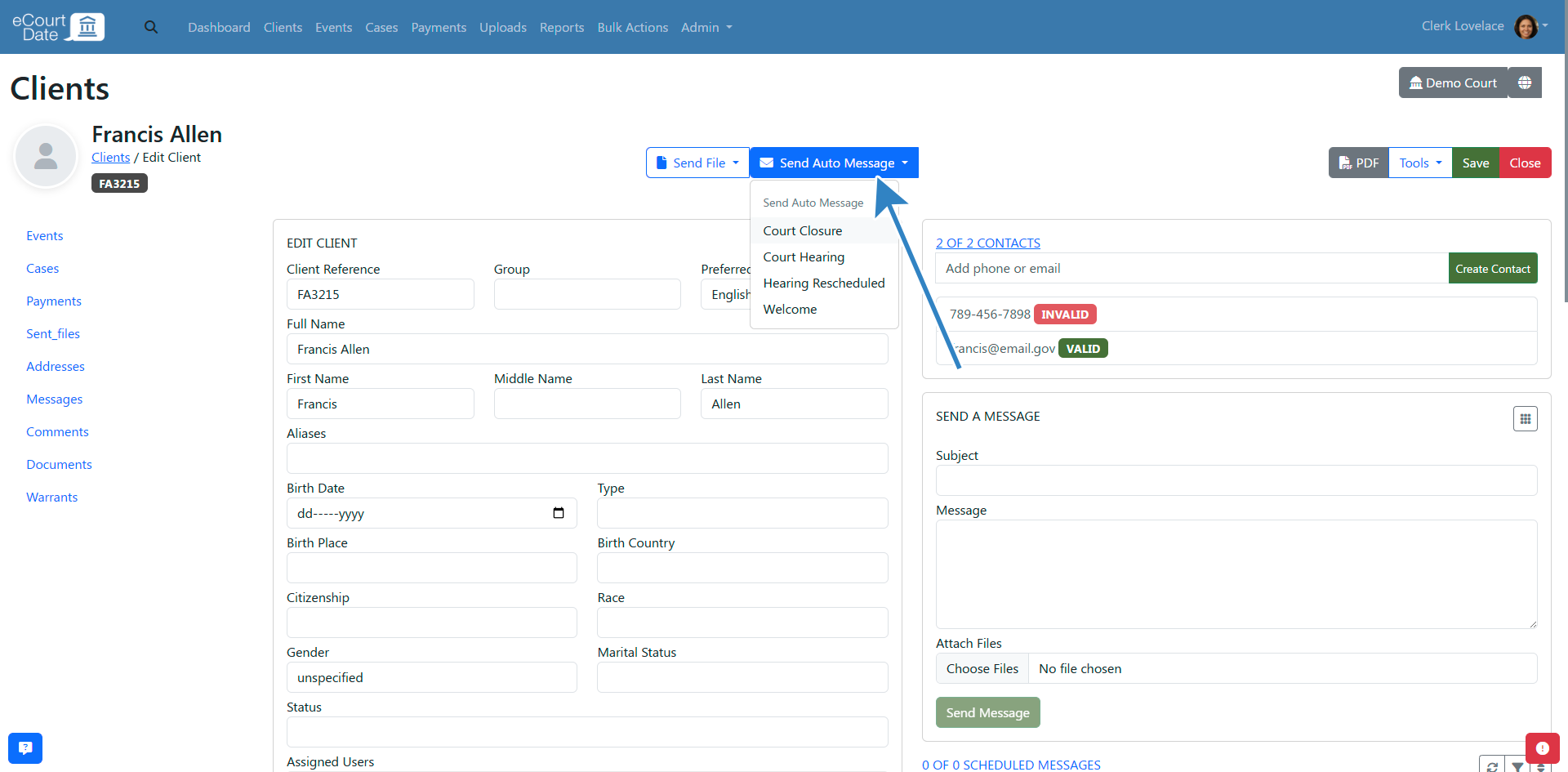Select Hearing Rescheduled auto message
1568x772 pixels.
[824, 283]
